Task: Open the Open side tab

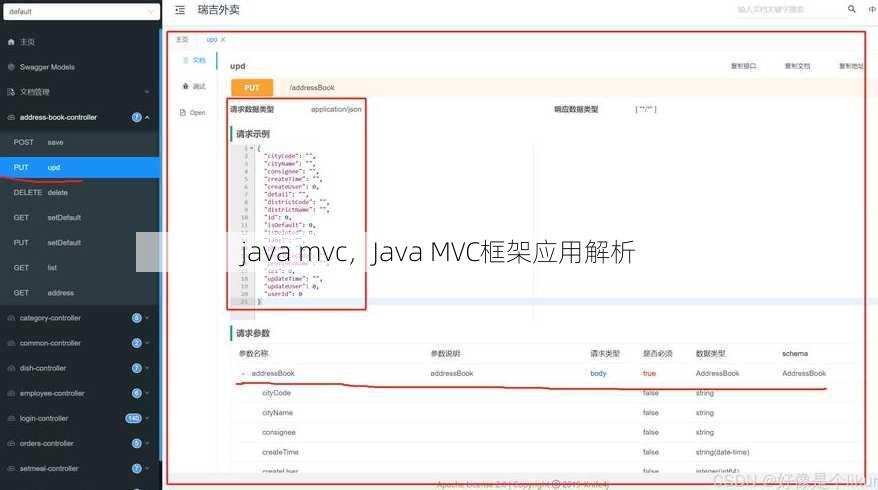Action: 193,113
